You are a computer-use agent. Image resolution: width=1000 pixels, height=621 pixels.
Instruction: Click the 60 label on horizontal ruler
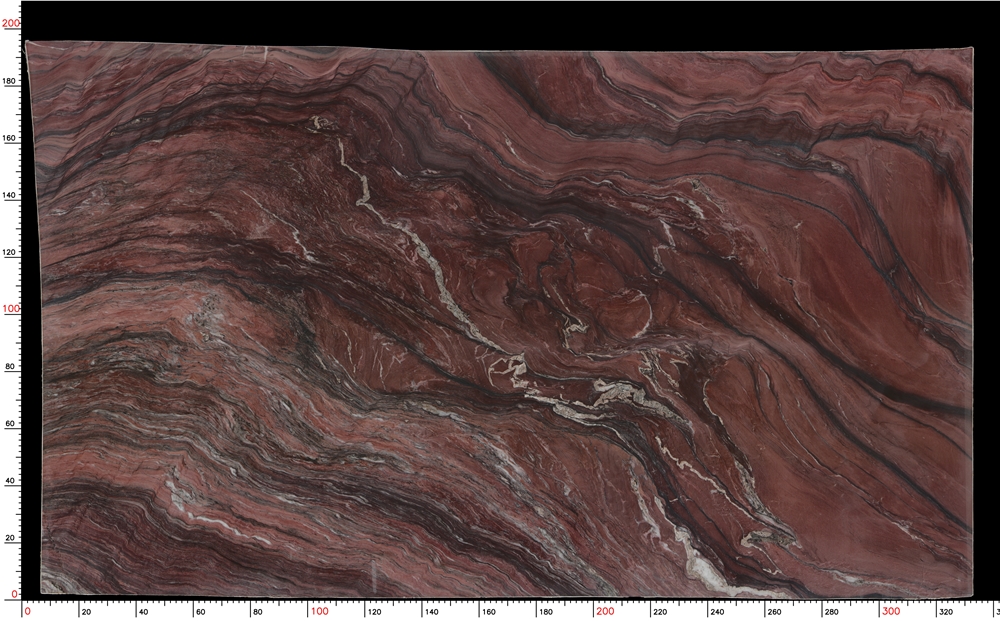201,612
